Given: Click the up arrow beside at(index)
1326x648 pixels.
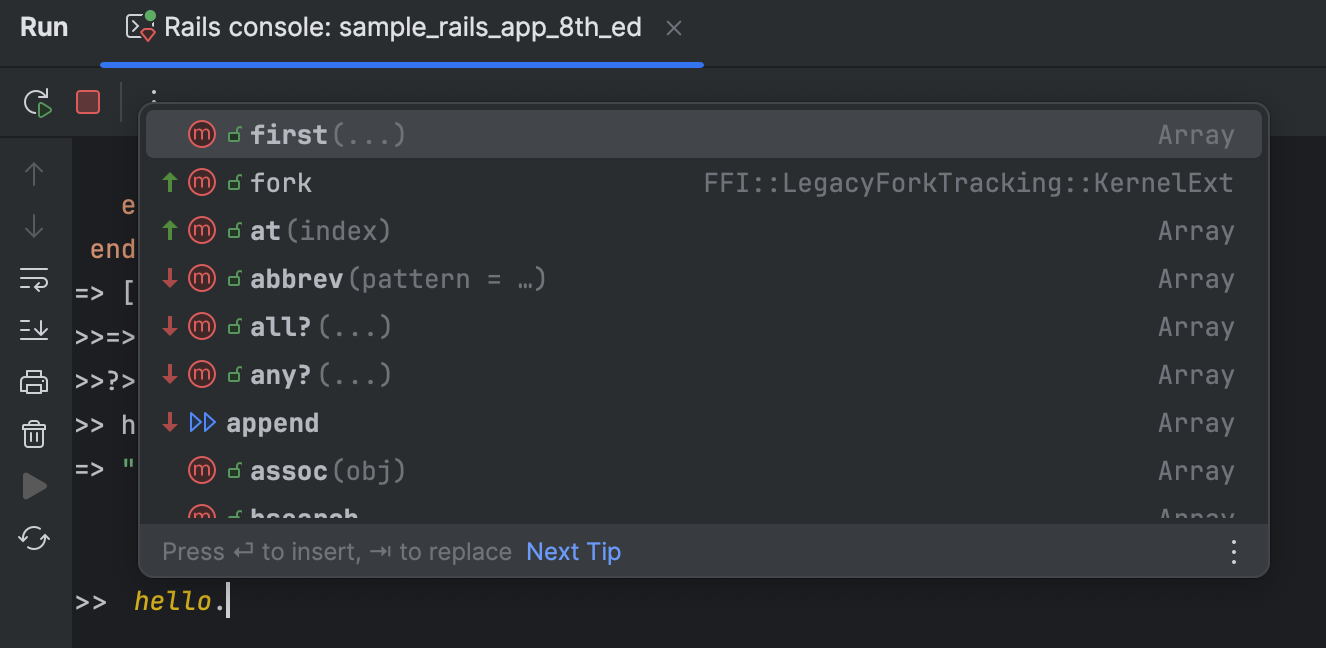Looking at the screenshot, I should [169, 231].
